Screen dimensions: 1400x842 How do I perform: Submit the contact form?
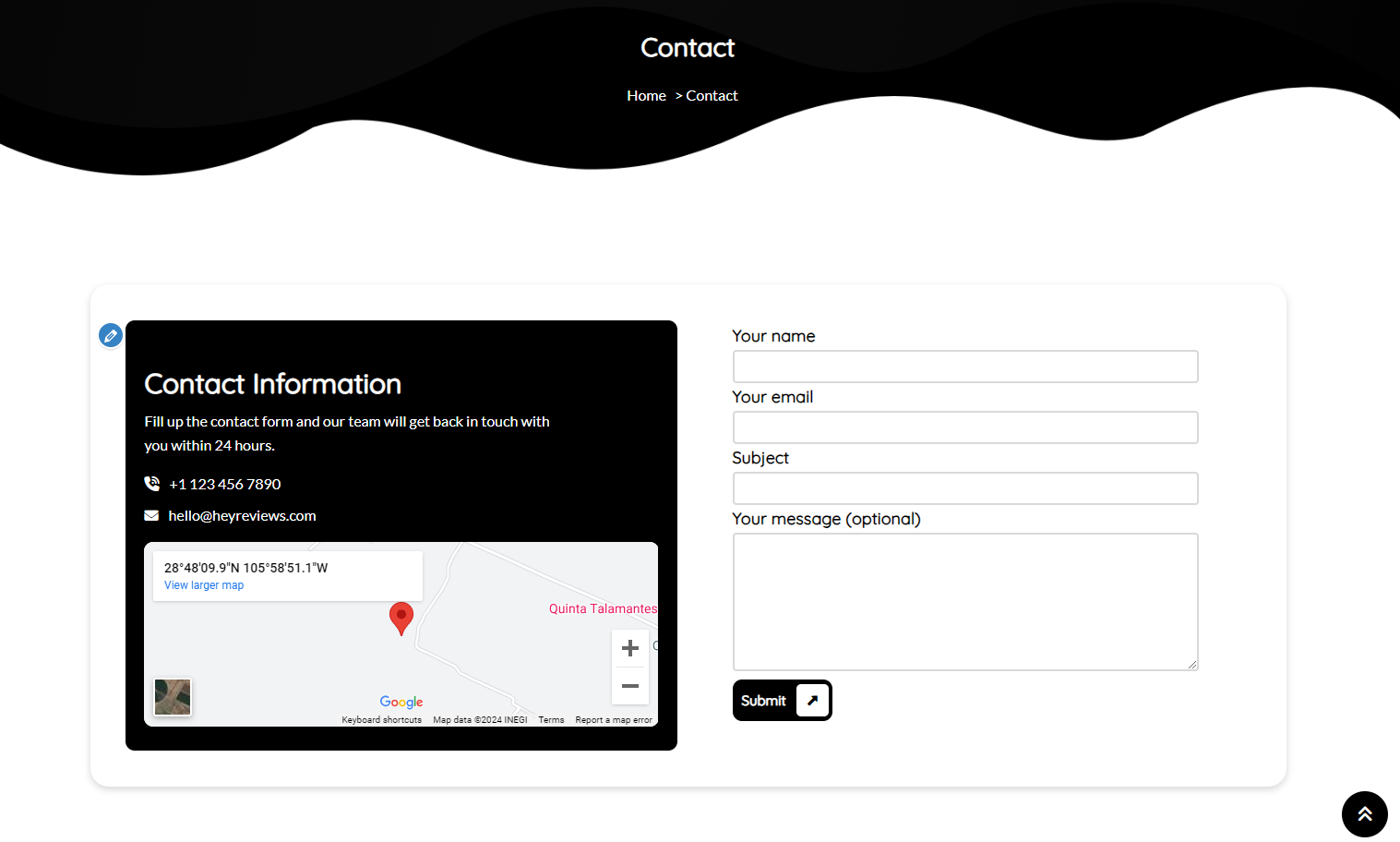tap(764, 701)
